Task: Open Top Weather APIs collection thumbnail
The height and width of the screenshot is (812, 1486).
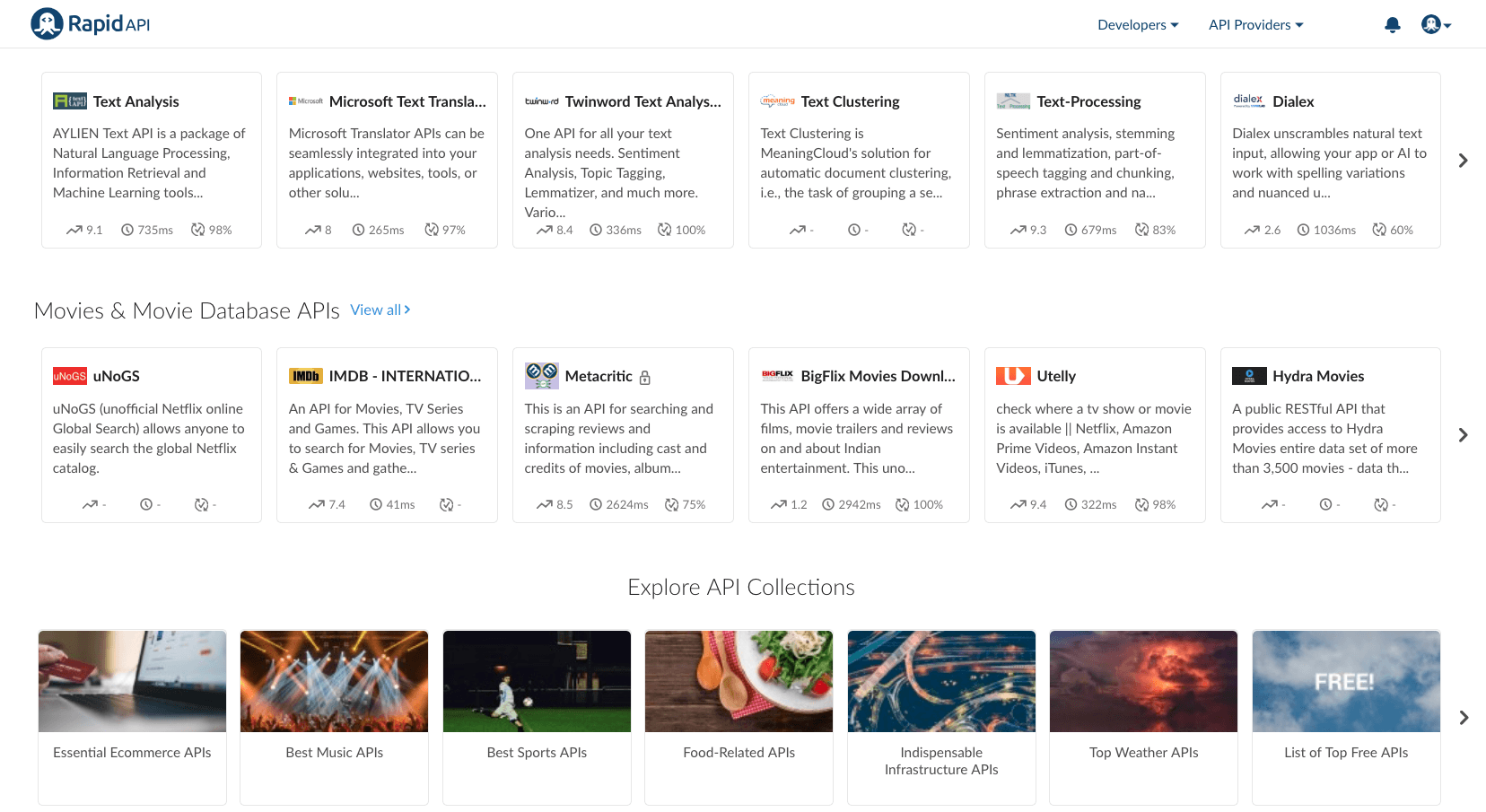Action: point(1144,681)
